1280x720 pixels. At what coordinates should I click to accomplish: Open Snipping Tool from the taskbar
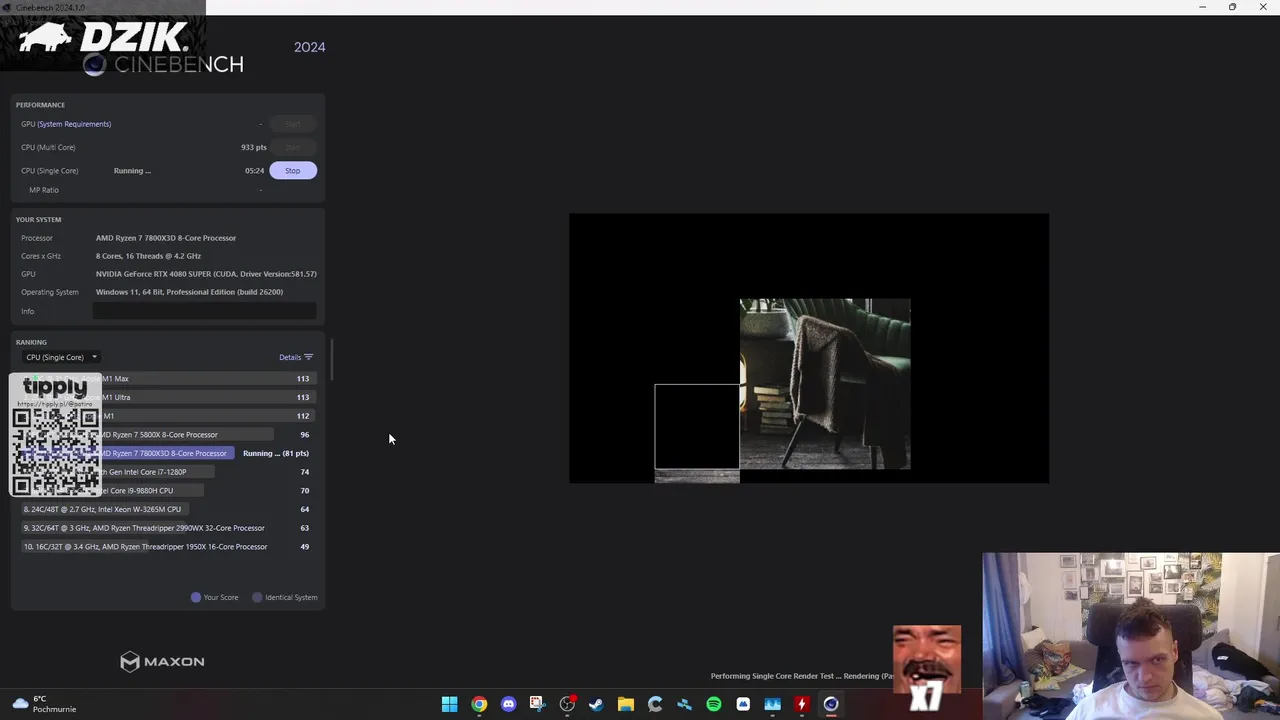click(537, 704)
